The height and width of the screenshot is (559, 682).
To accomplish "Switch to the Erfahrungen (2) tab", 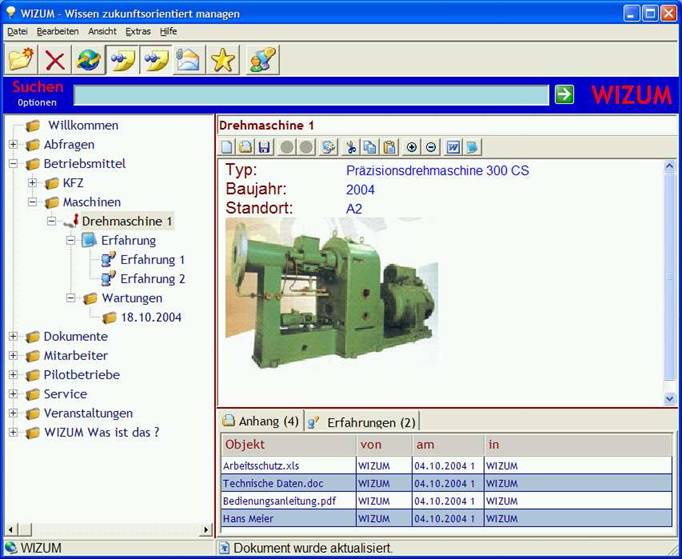I will click(362, 422).
